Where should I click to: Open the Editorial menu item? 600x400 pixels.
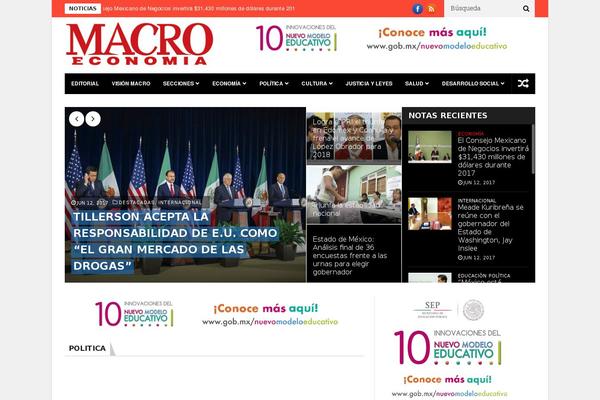click(85, 83)
